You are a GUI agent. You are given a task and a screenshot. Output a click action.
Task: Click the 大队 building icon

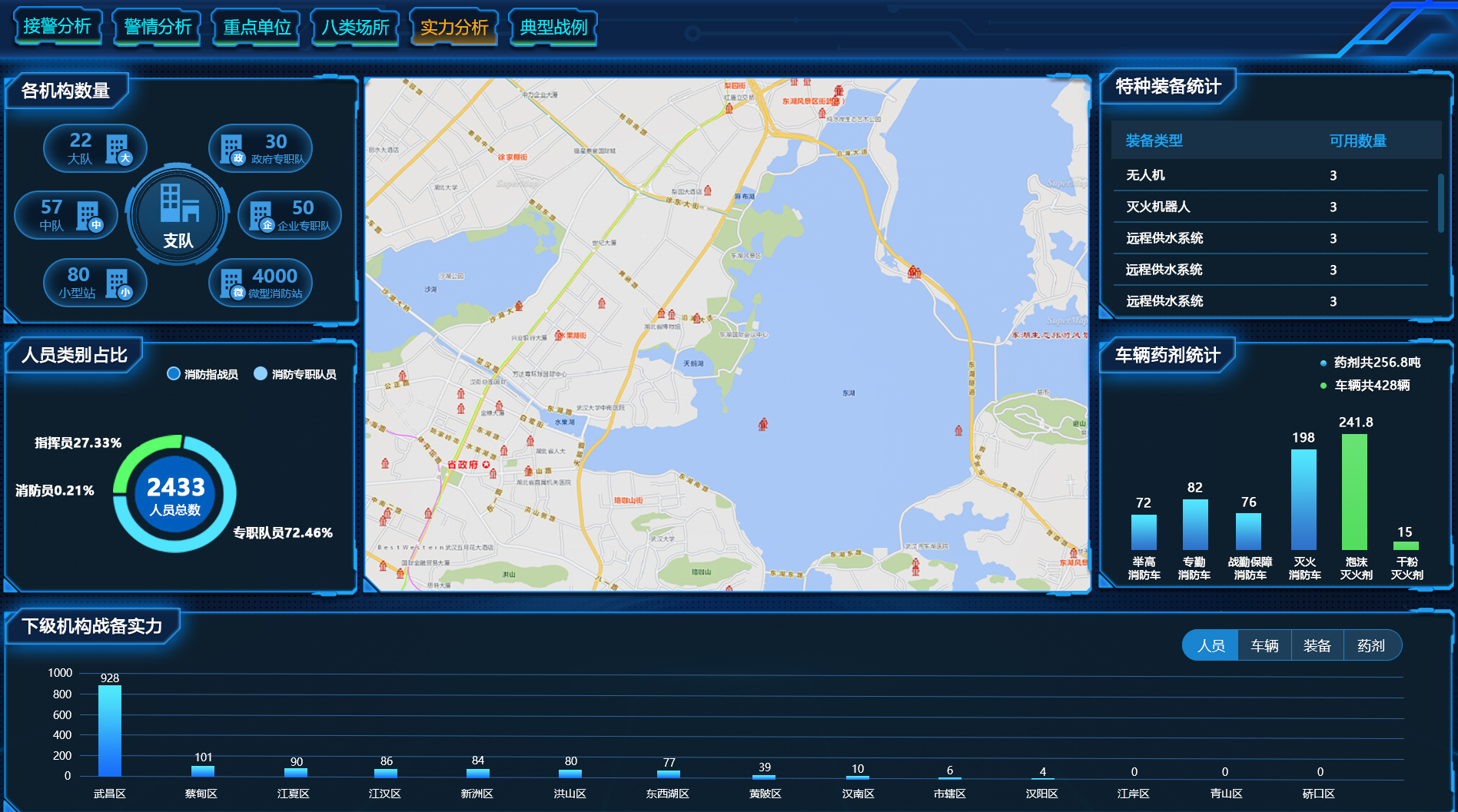coord(118,149)
